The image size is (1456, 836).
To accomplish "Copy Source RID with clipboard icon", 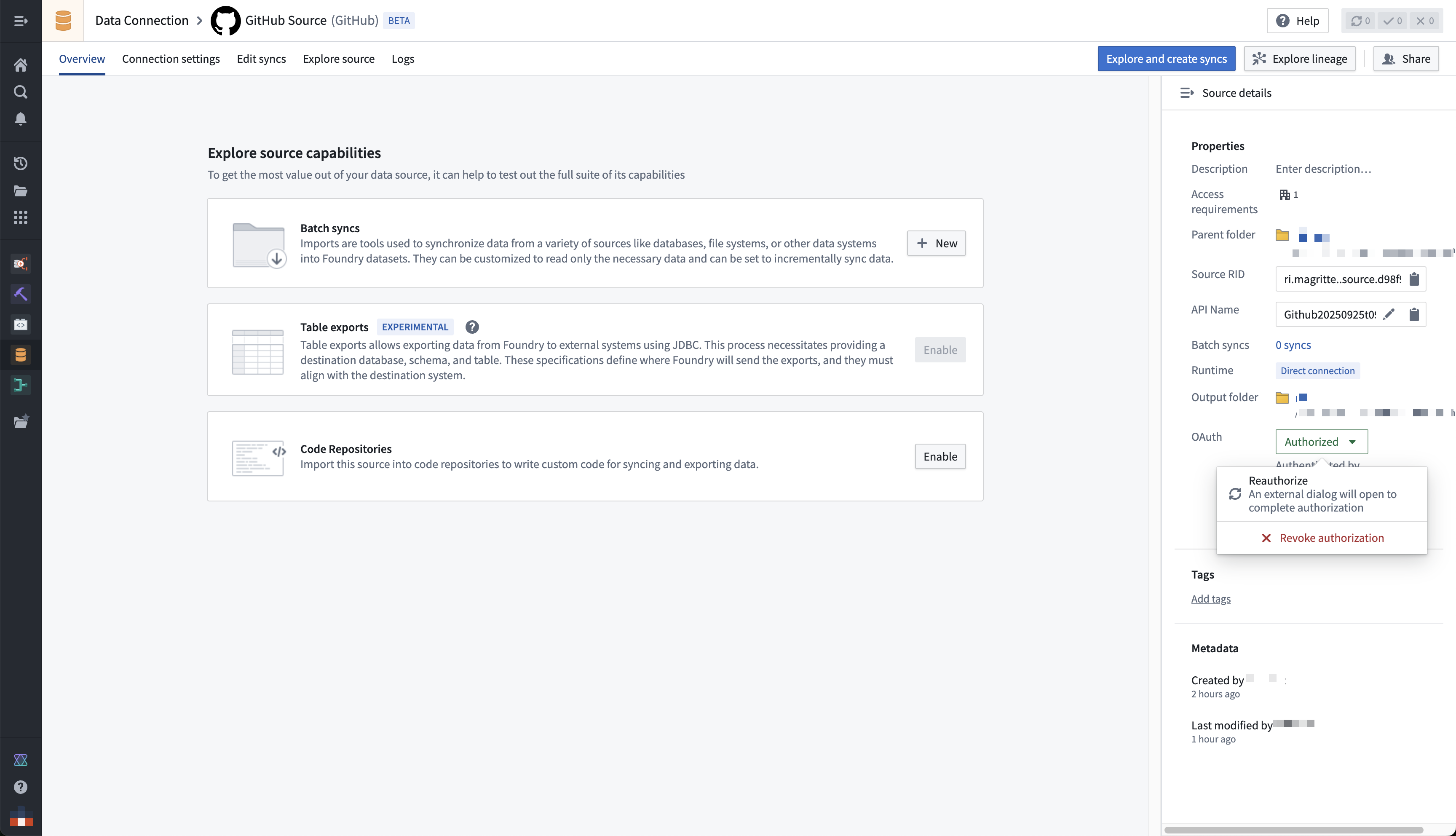I will pos(1414,279).
